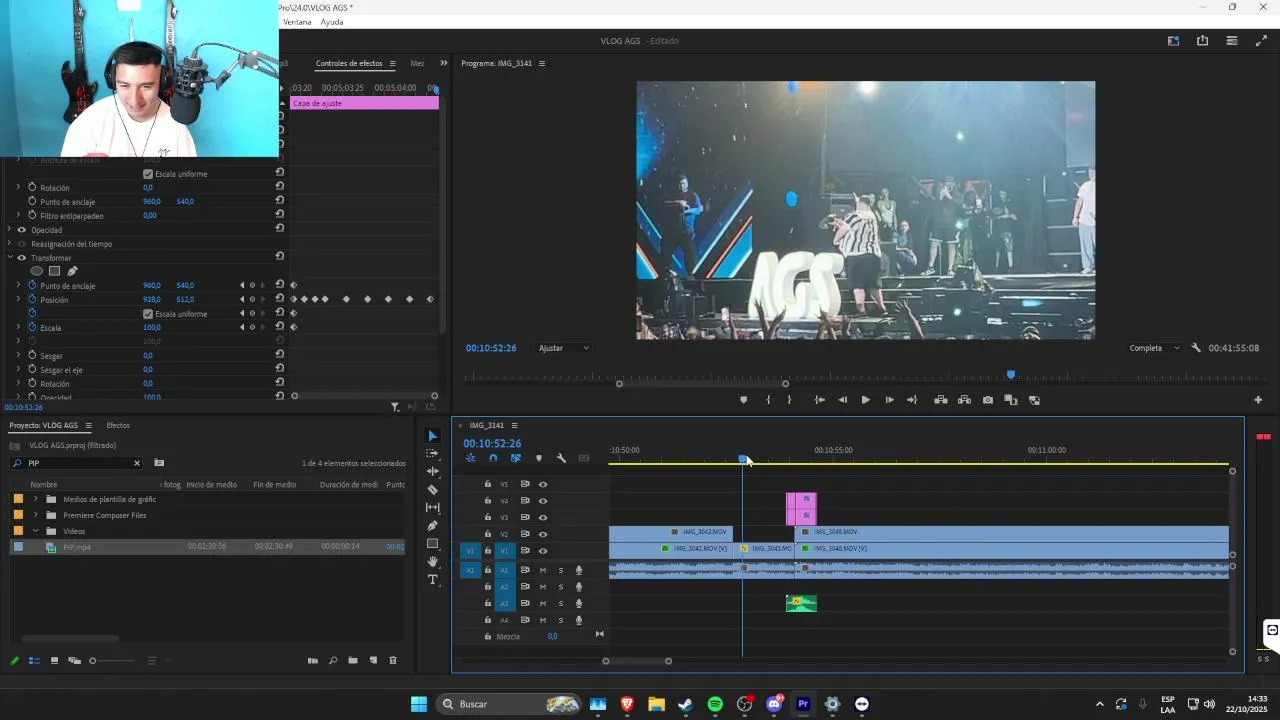The height and width of the screenshot is (720, 1280).
Task: Expand Medios de plantilla de gráfic bin
Action: [36, 499]
